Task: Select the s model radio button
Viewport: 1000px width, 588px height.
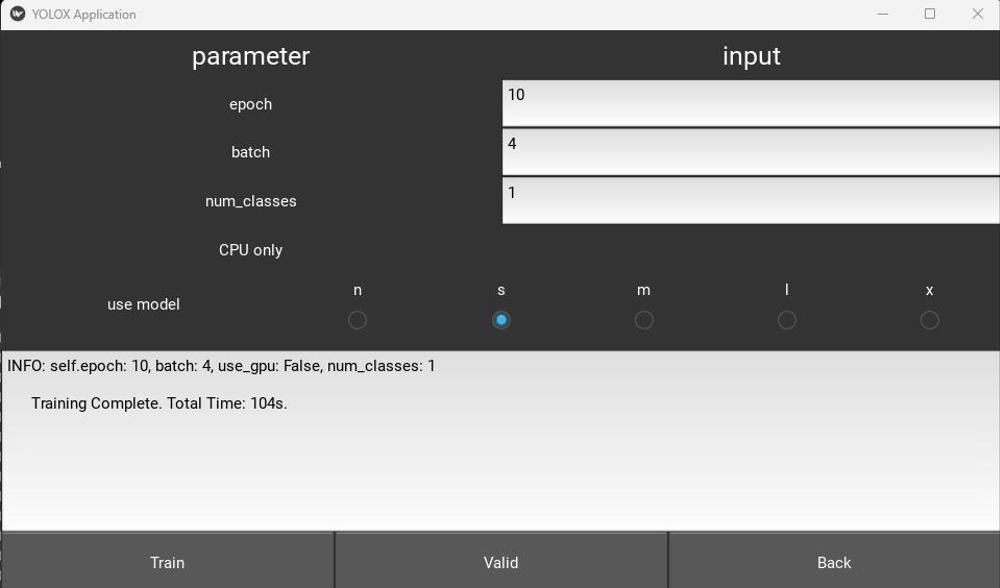Action: [x=501, y=320]
